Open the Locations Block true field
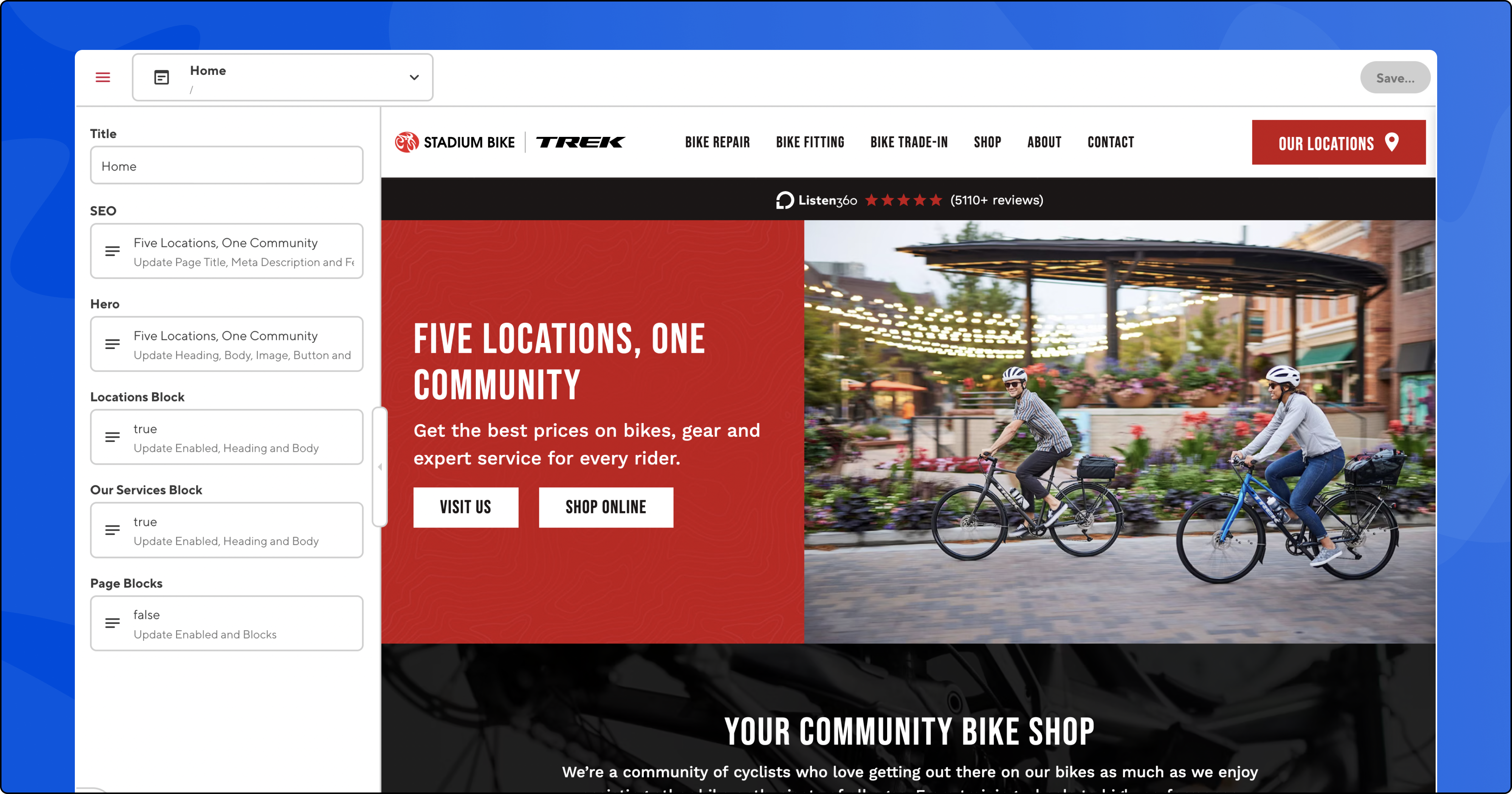Viewport: 1512px width, 794px height. pyautogui.click(x=226, y=437)
